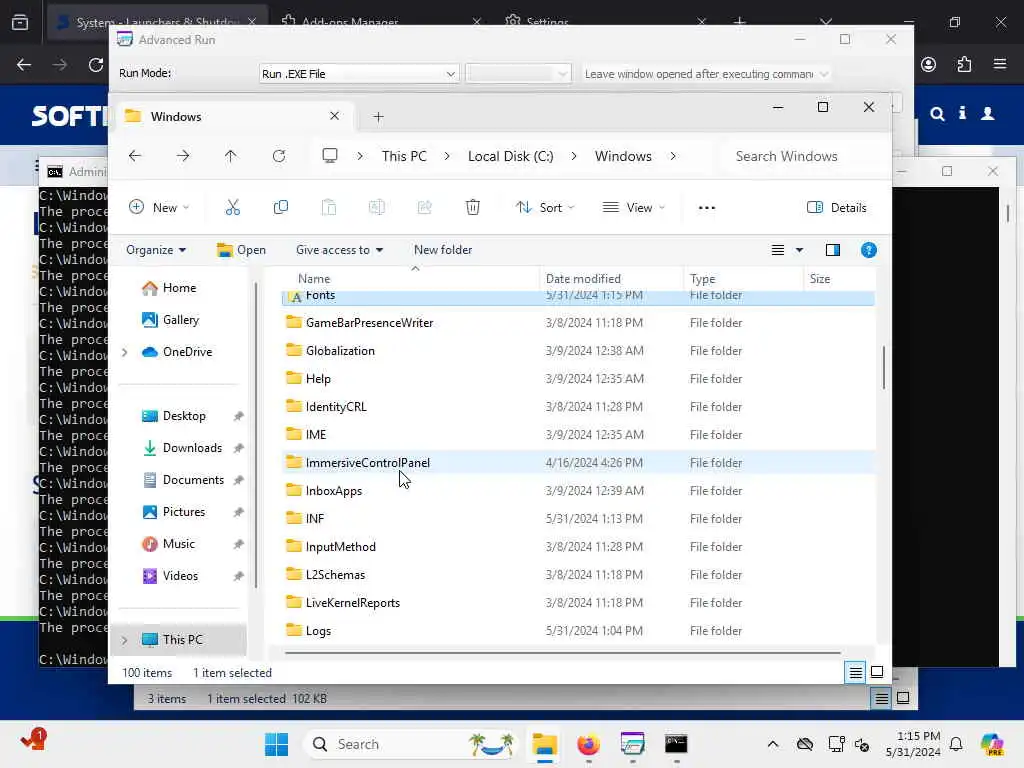
Task: Click the Copilot preview taskbar icon
Action: pyautogui.click(x=992, y=744)
